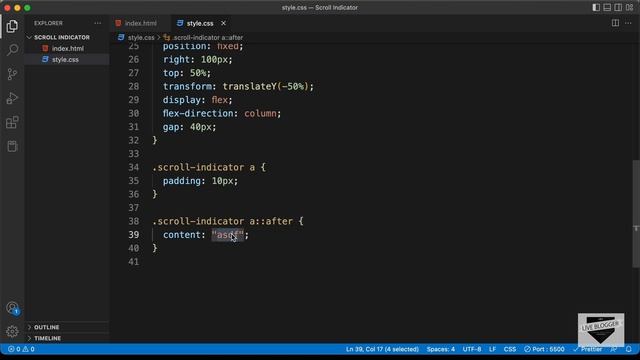Image resolution: width=640 pixels, height=360 pixels.
Task: Click the feedback icon in status bar
Action: point(613,349)
